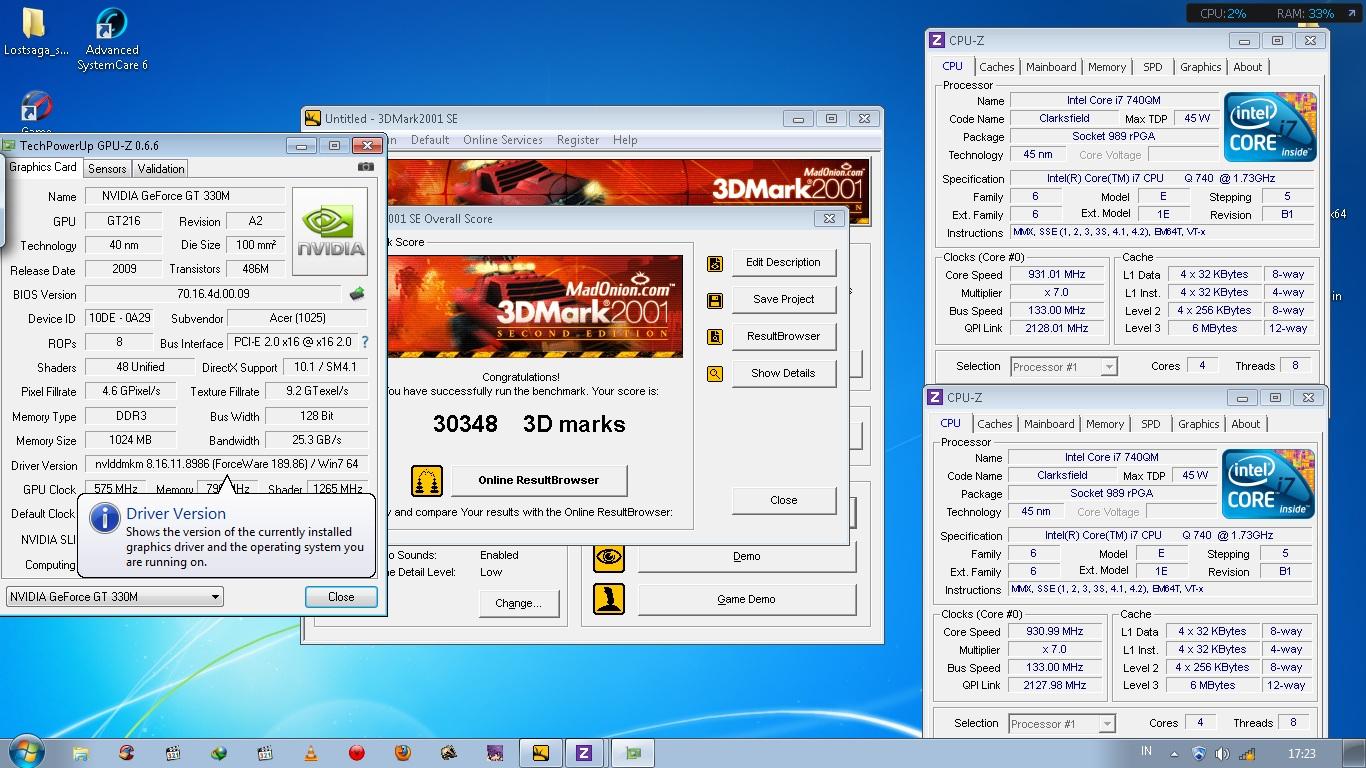Open the Mainboard tab in the 931.01 MHz CPU-Z window
The height and width of the screenshot is (768, 1366).
pos(1051,67)
